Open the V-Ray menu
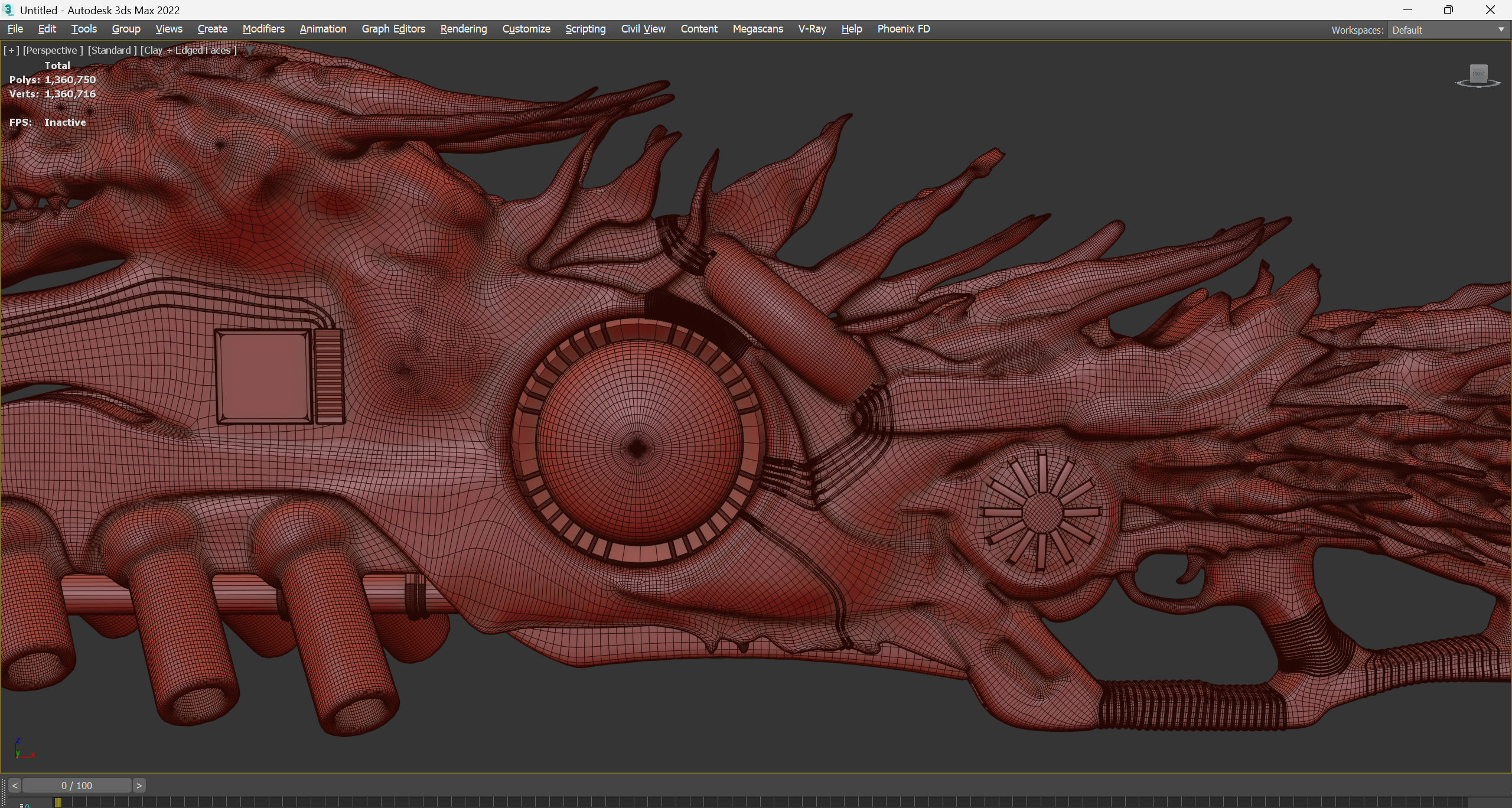The height and width of the screenshot is (808, 1512). (812, 29)
